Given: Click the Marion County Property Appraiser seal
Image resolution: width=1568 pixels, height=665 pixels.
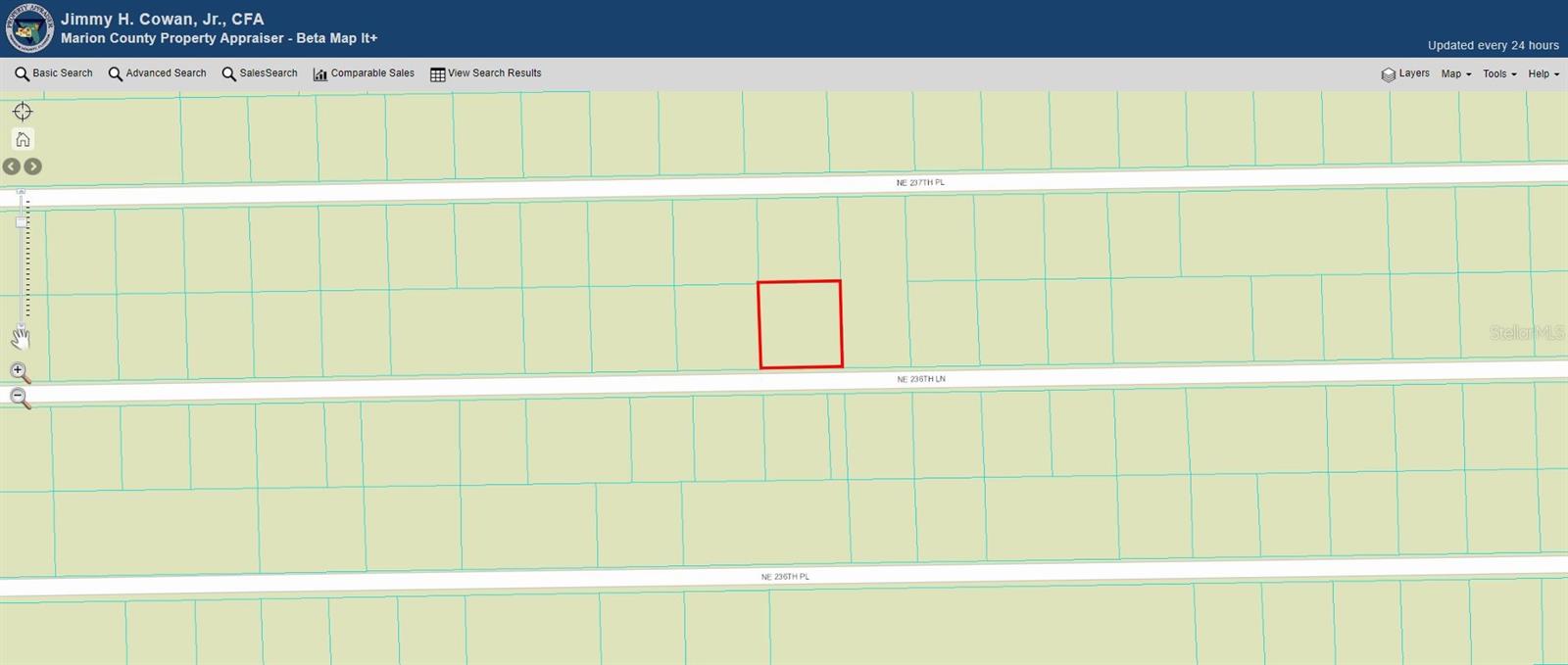Looking at the screenshot, I should click(29, 29).
